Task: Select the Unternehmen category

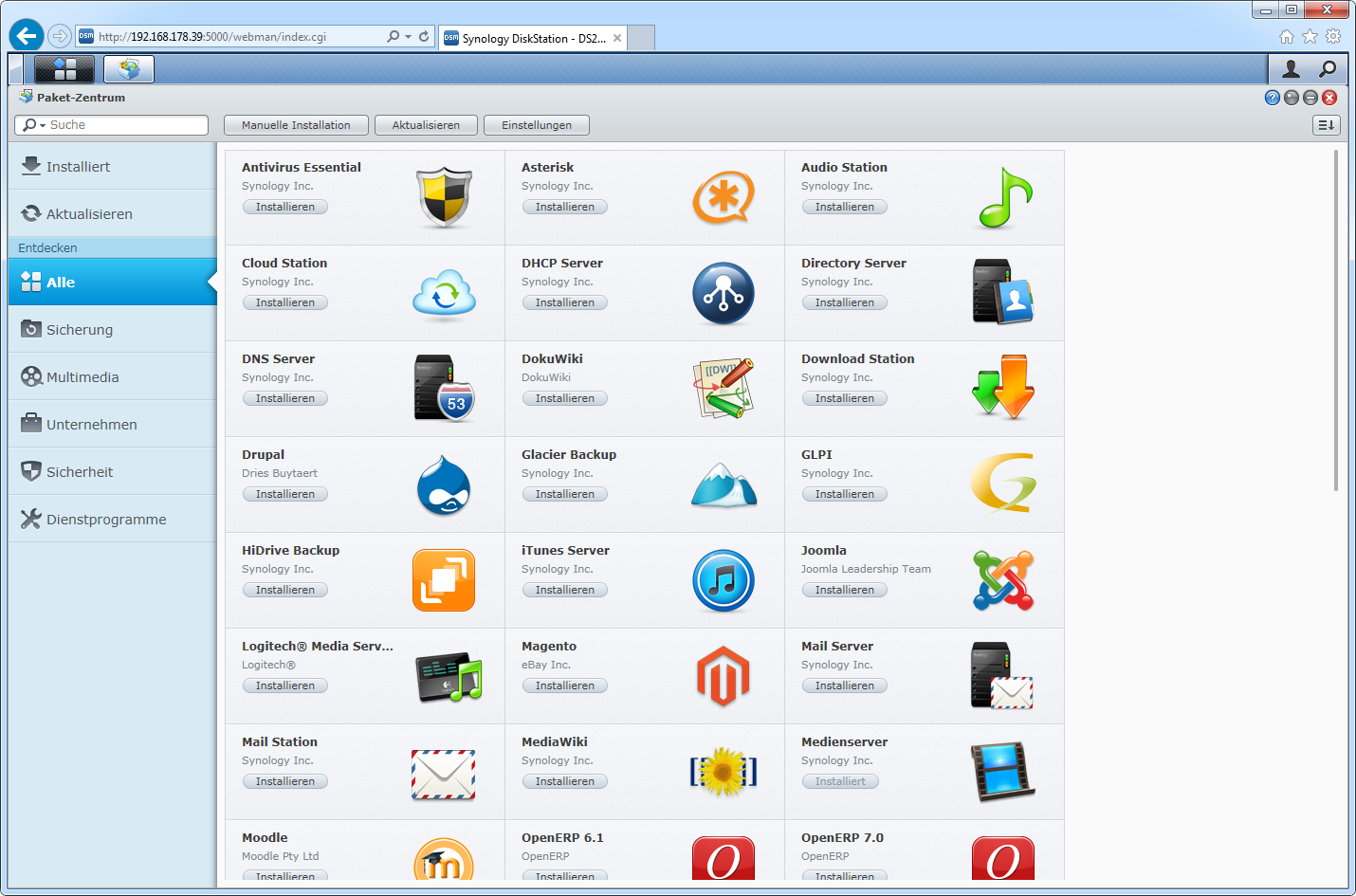Action: 113,424
